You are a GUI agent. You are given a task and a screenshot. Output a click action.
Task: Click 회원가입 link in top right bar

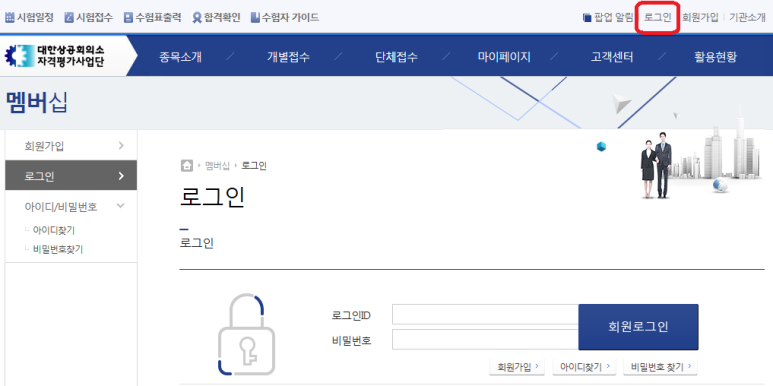(700, 18)
